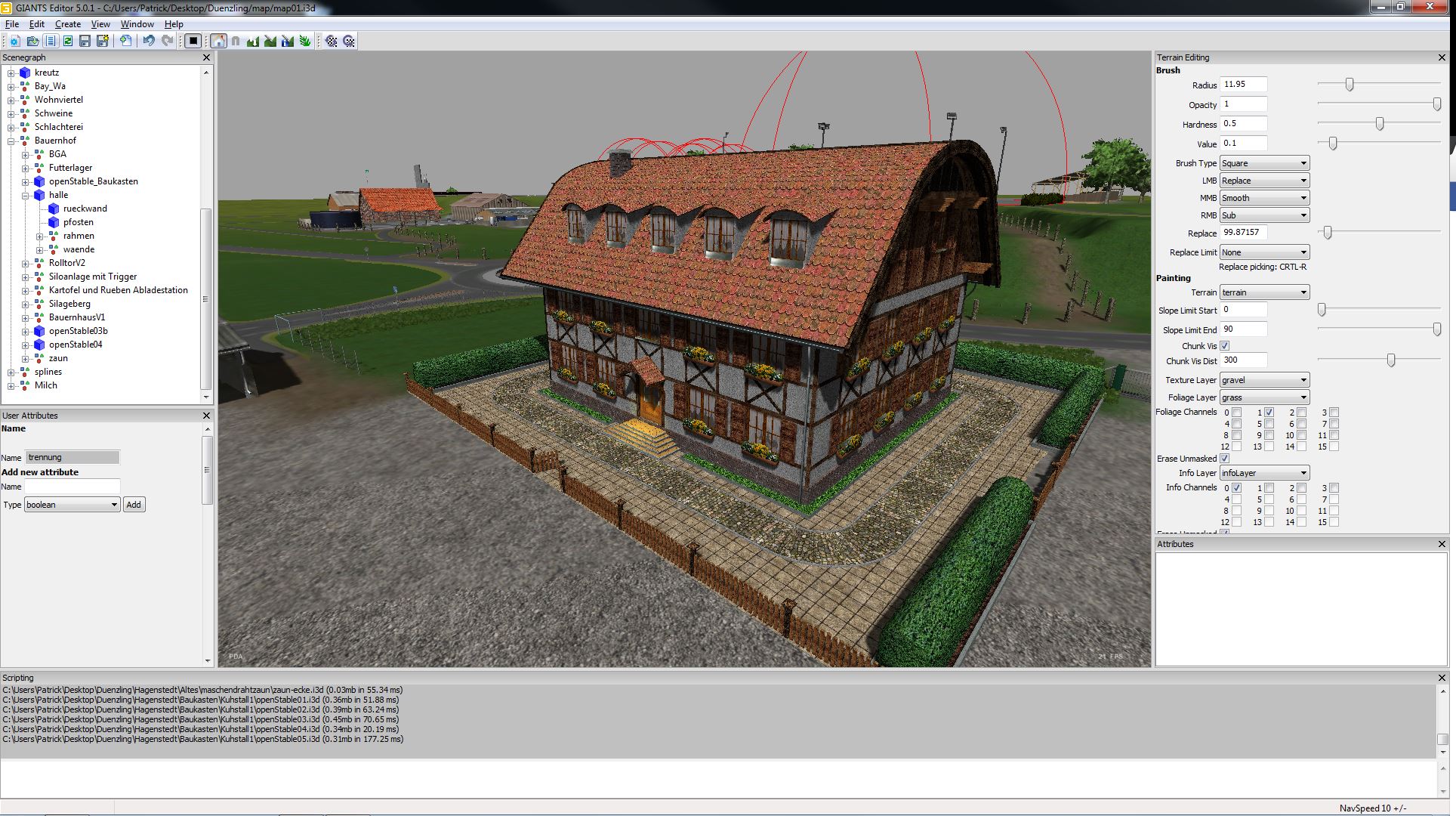The width and height of the screenshot is (1456, 816).
Task: Open the RMB Sub dropdown
Action: 1264,215
